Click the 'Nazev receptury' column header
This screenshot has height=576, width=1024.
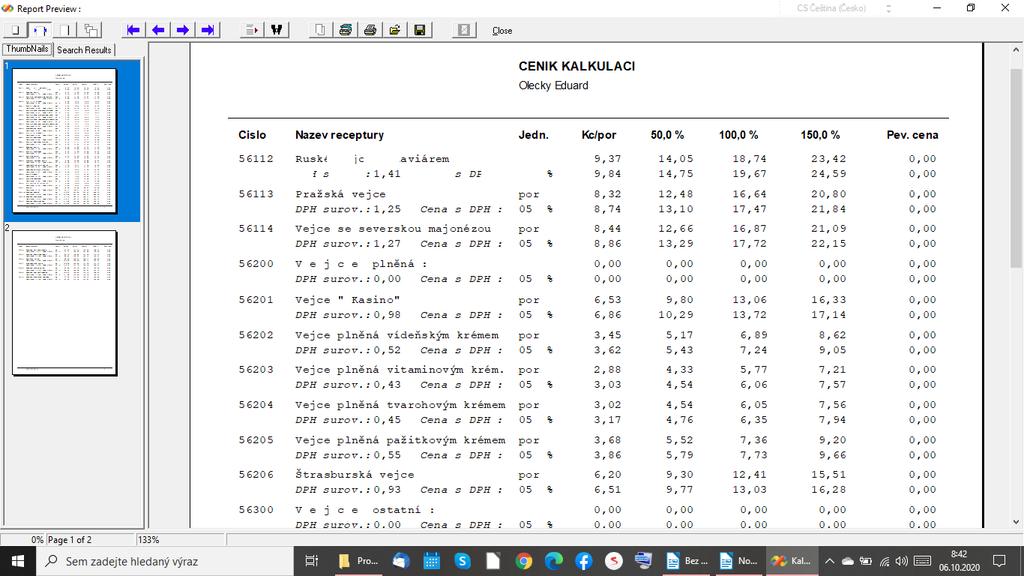click(x=340, y=135)
